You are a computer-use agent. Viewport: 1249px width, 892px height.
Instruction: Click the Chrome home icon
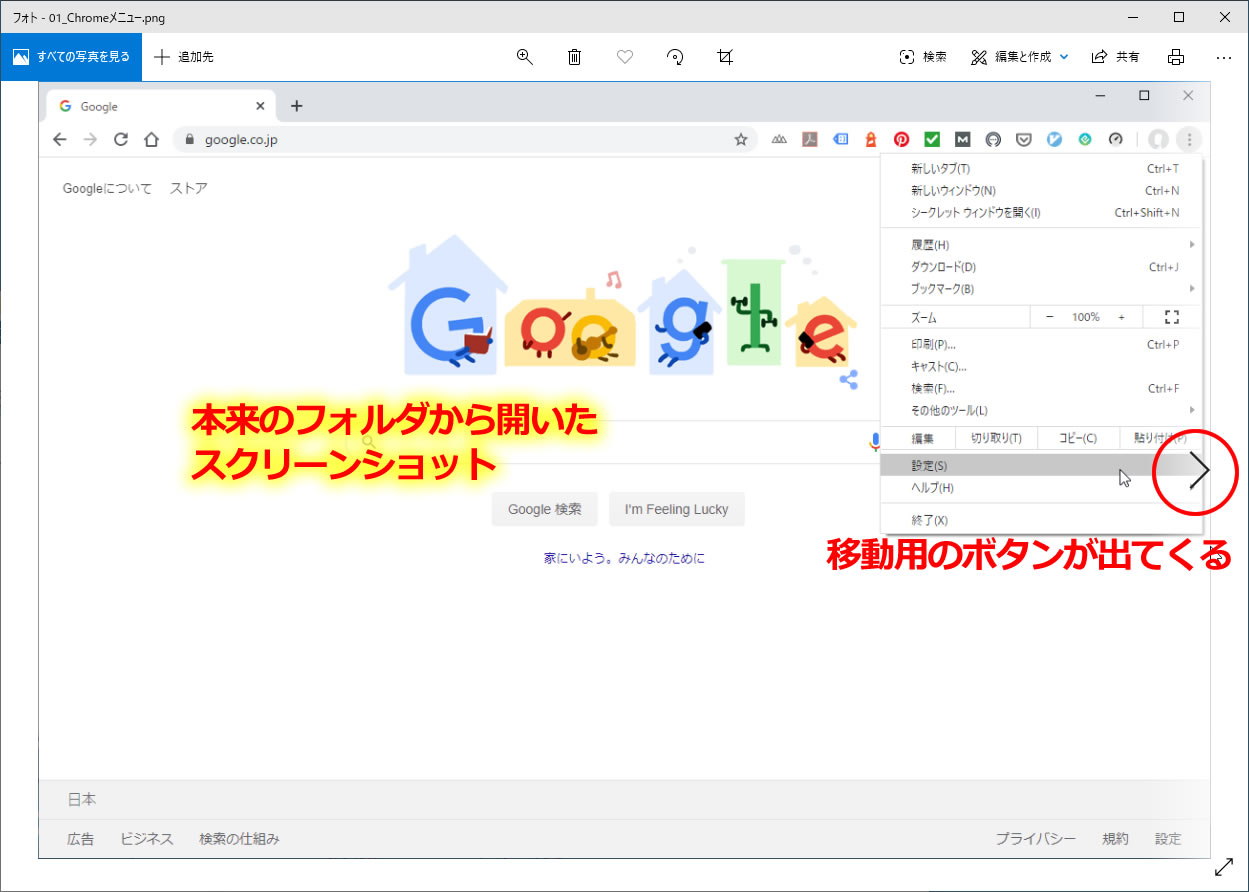pyautogui.click(x=151, y=139)
